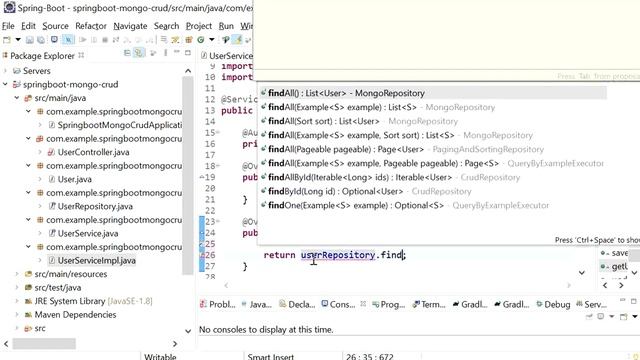640x360 pixels.
Task: Maximize the Package Explorer view
Action: point(188,53)
